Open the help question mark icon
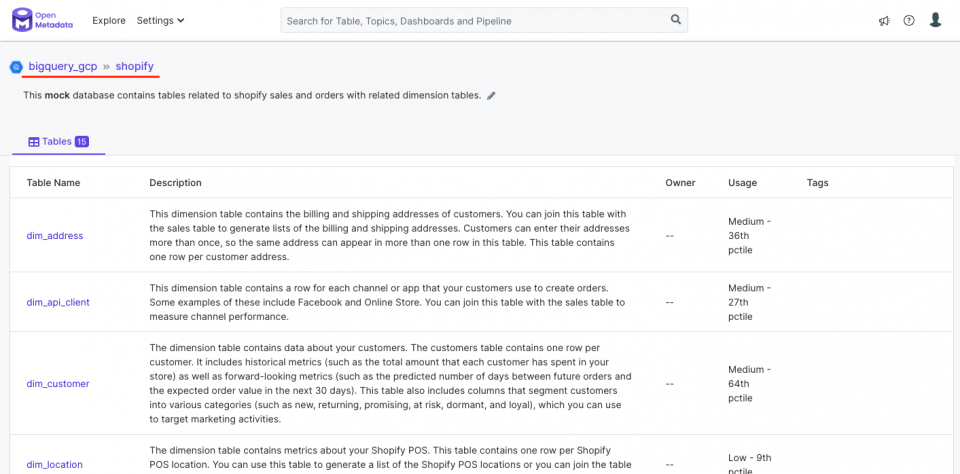The image size is (960, 474). pyautogui.click(x=909, y=21)
